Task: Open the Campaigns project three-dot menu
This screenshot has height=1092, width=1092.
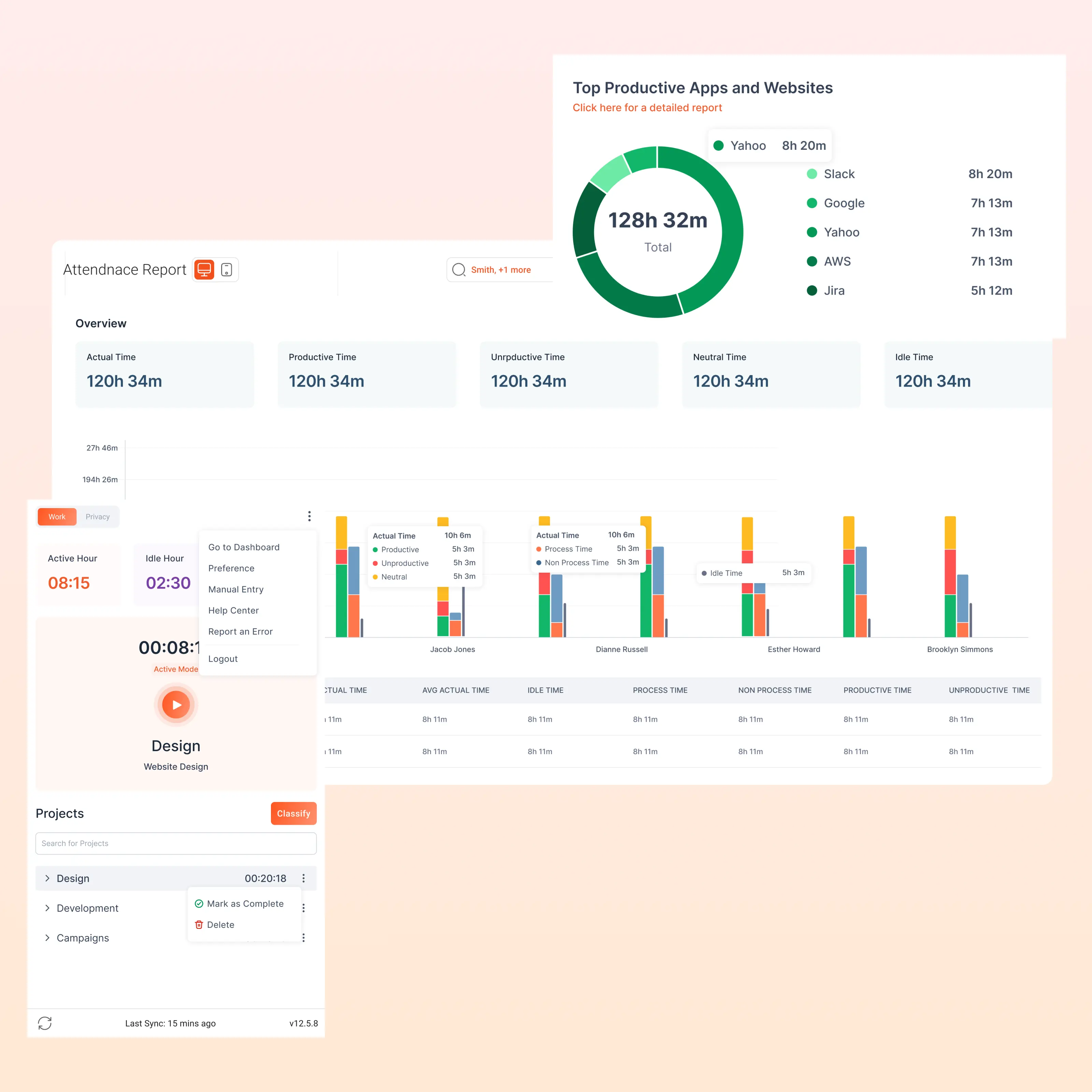Action: tap(303, 938)
